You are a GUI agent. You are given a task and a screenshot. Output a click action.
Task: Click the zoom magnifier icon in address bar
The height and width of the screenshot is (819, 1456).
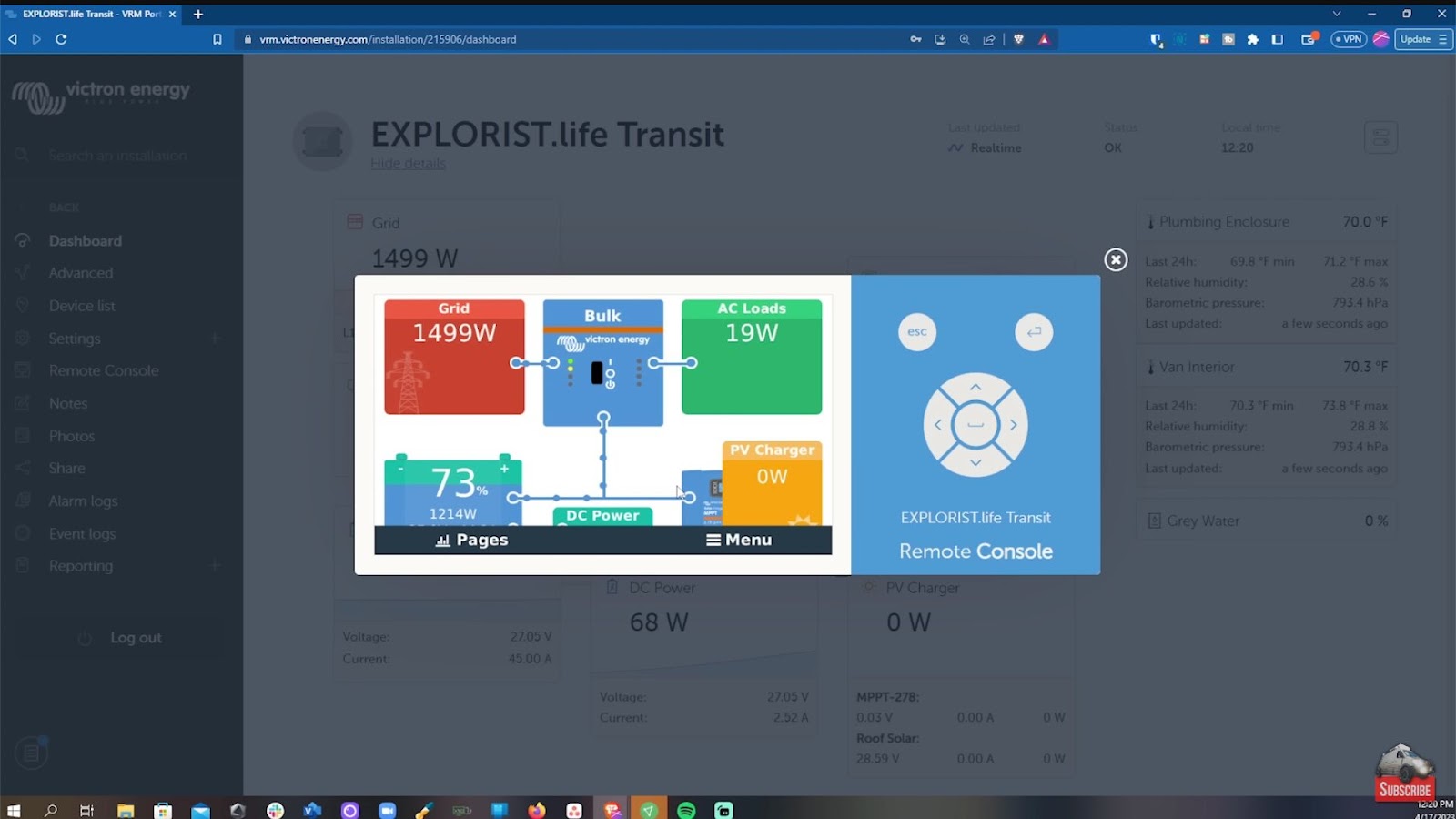(965, 39)
